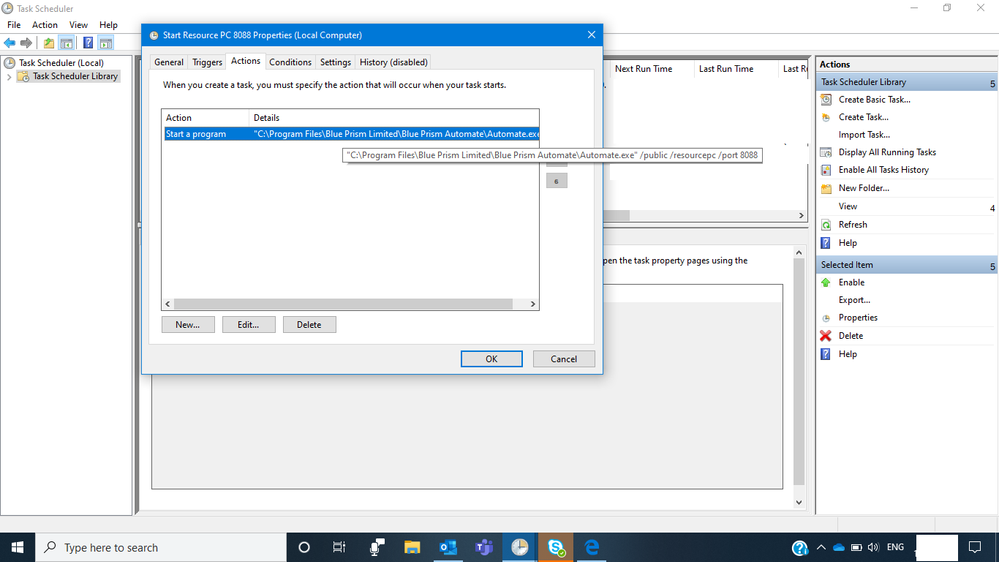
Task: Click Cancel in the Properties dialog
Action: tap(564, 359)
